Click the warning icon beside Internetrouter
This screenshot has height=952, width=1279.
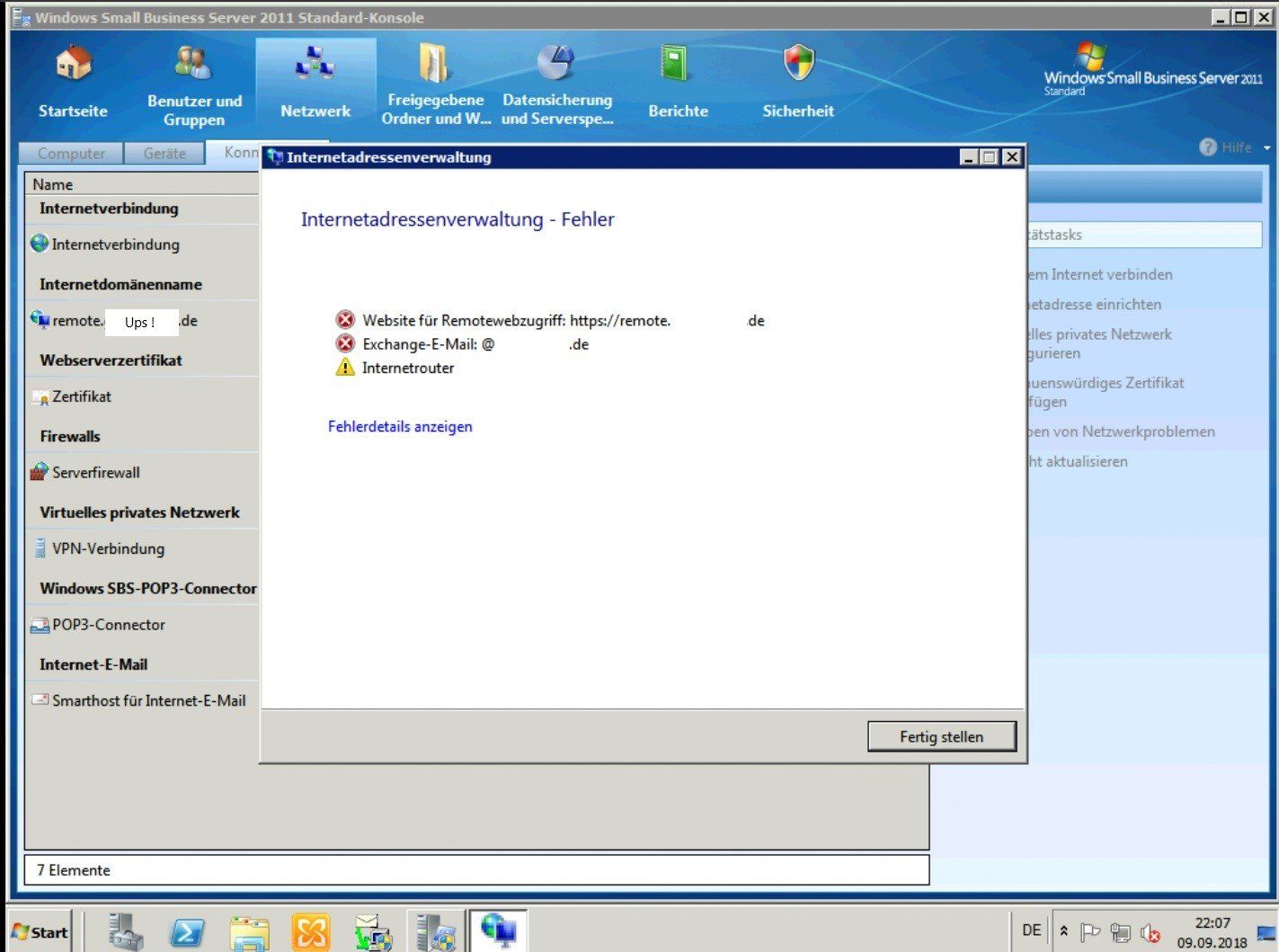point(345,367)
